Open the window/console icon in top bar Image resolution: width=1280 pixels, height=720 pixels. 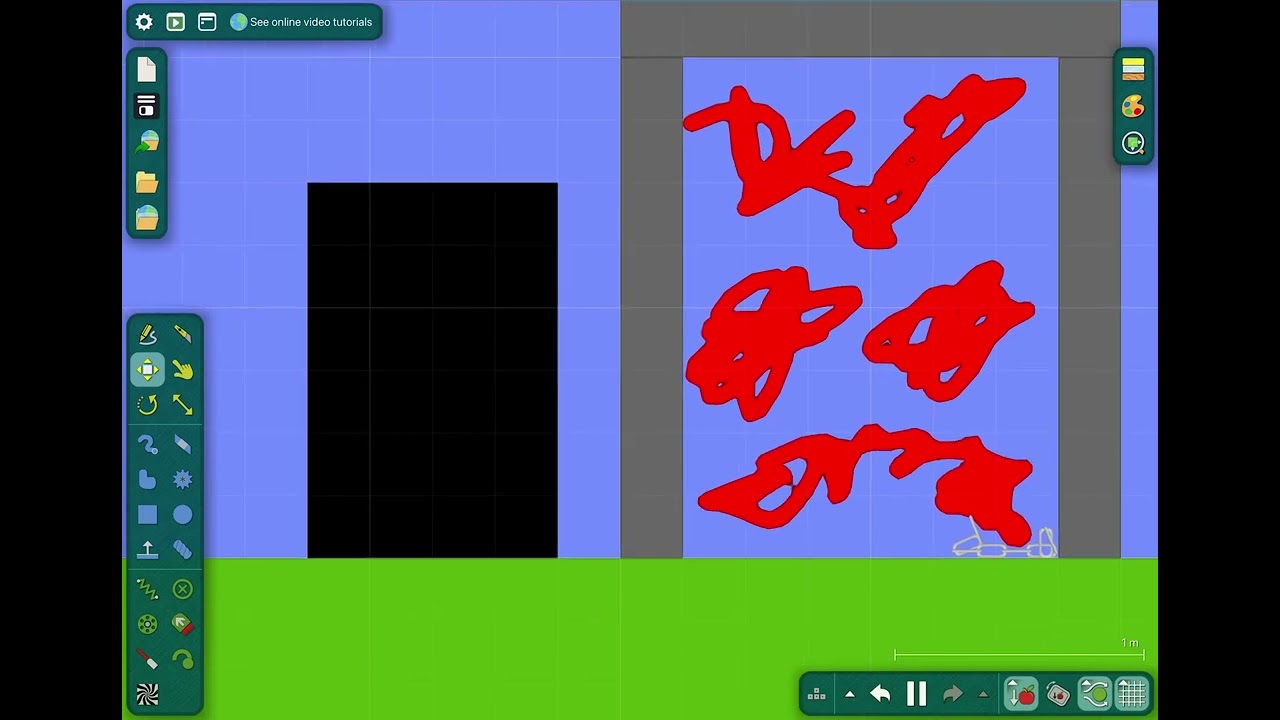coord(207,22)
